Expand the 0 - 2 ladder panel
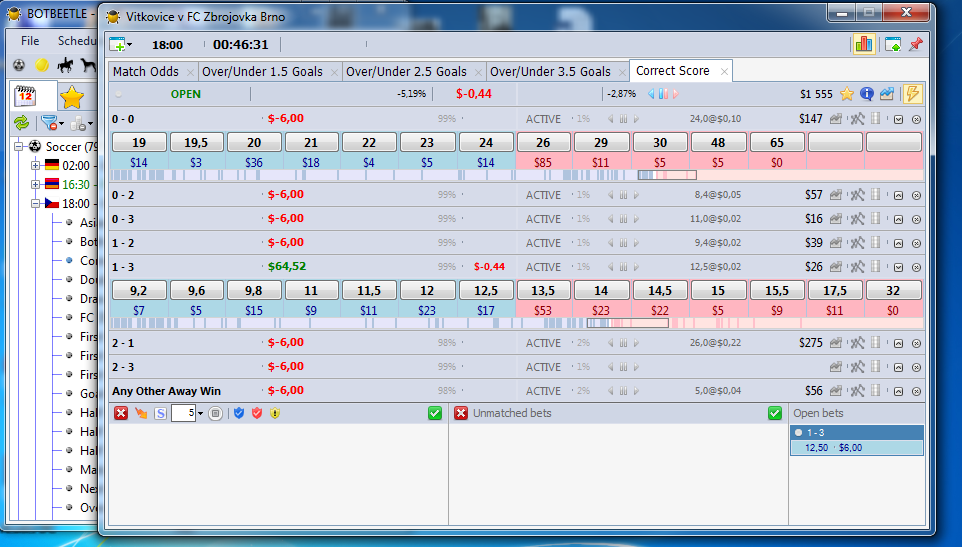 (898, 196)
